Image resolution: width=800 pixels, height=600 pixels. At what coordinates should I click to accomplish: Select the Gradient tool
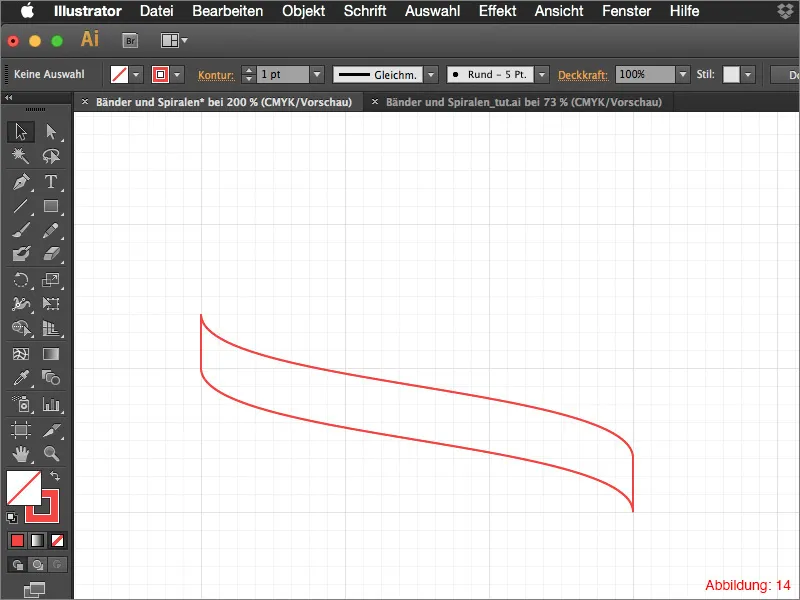pyautogui.click(x=51, y=354)
